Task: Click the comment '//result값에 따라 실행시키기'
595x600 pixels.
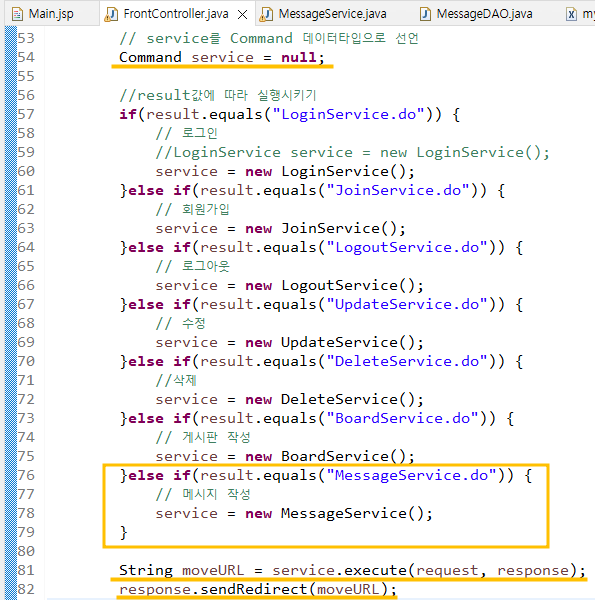Action: [x=218, y=95]
